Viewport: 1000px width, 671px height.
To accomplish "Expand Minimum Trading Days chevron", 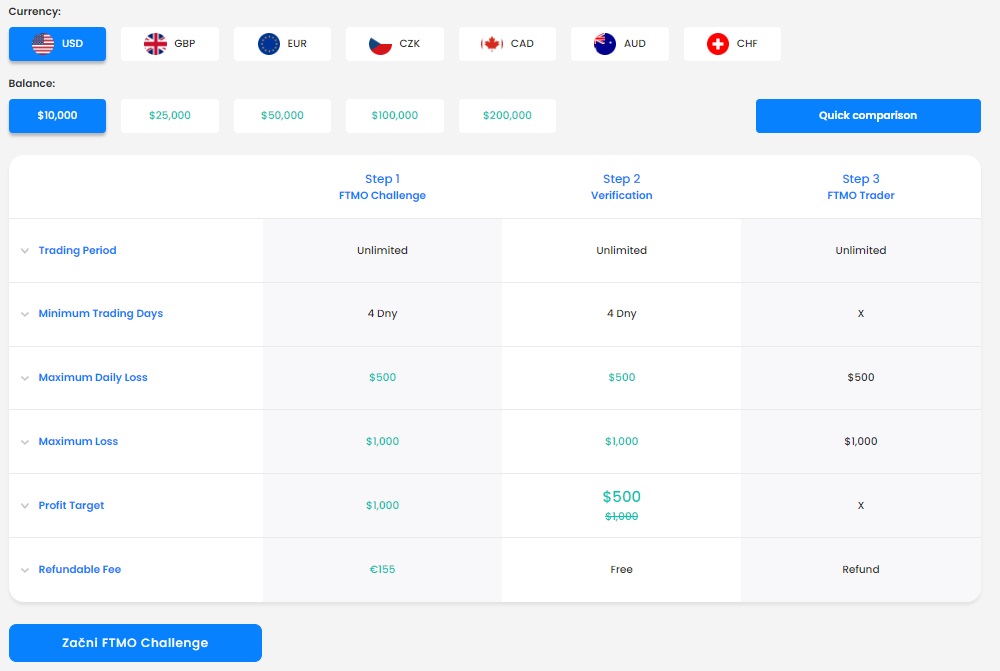I will coord(25,314).
